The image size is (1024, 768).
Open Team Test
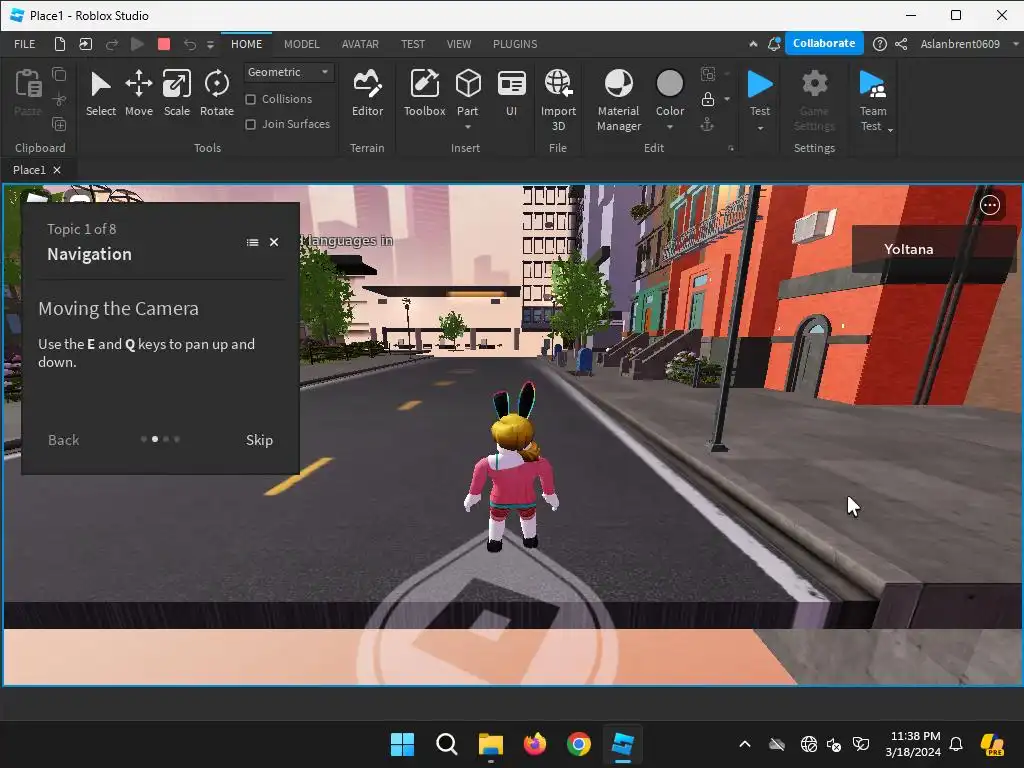pyautogui.click(x=872, y=100)
